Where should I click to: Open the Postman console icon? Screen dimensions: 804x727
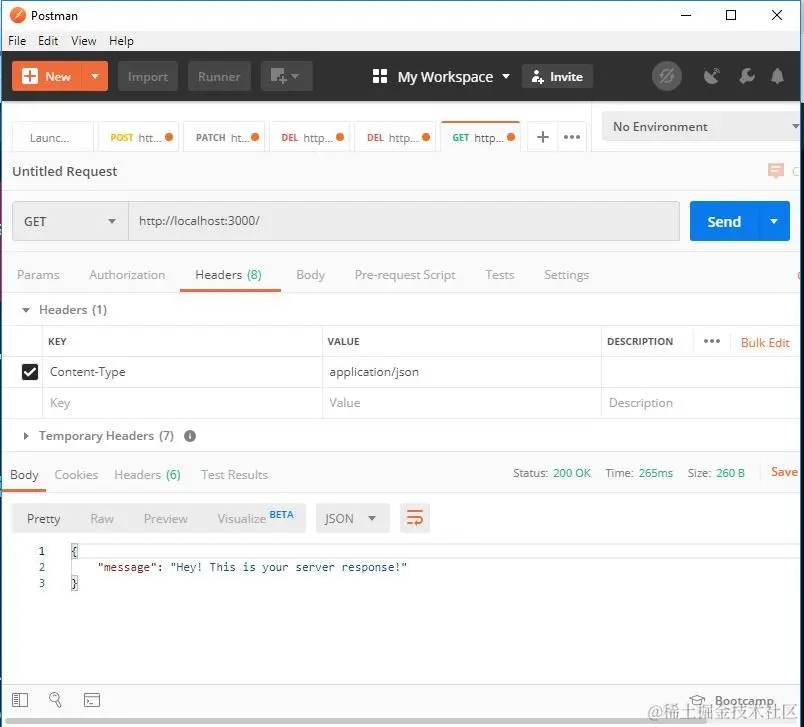pos(92,700)
